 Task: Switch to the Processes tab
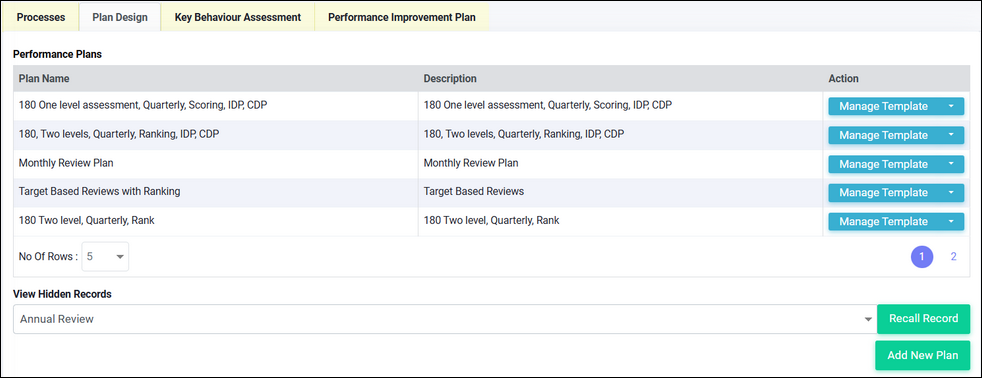(41, 17)
